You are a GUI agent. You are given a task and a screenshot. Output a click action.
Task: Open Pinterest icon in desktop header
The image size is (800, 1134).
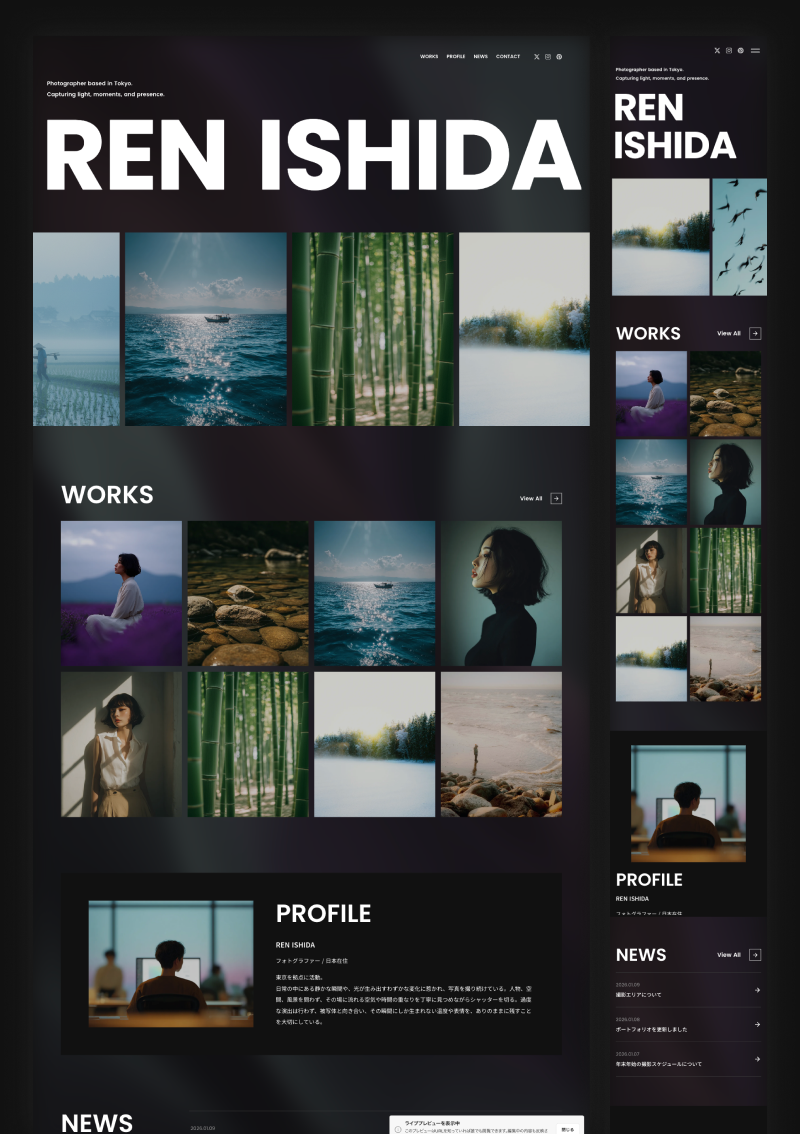pos(559,56)
